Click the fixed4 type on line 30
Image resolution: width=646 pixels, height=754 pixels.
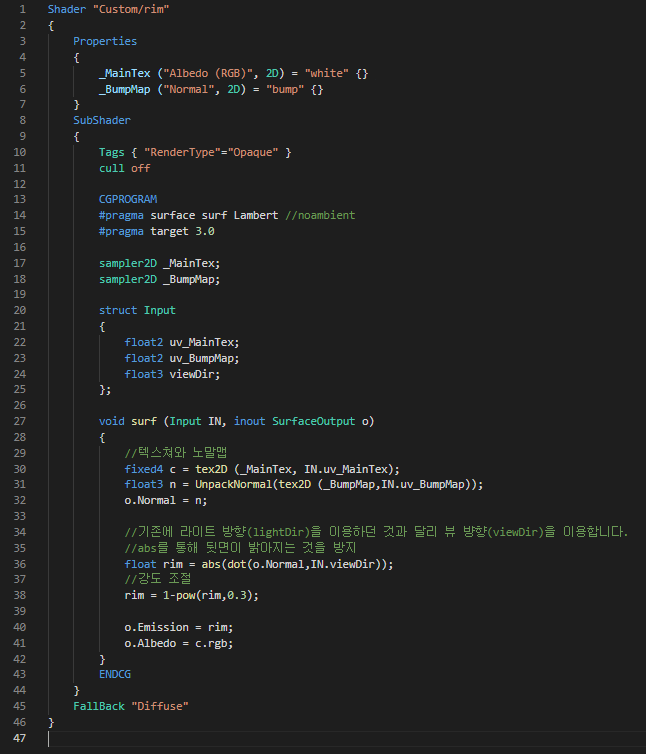pos(144,469)
